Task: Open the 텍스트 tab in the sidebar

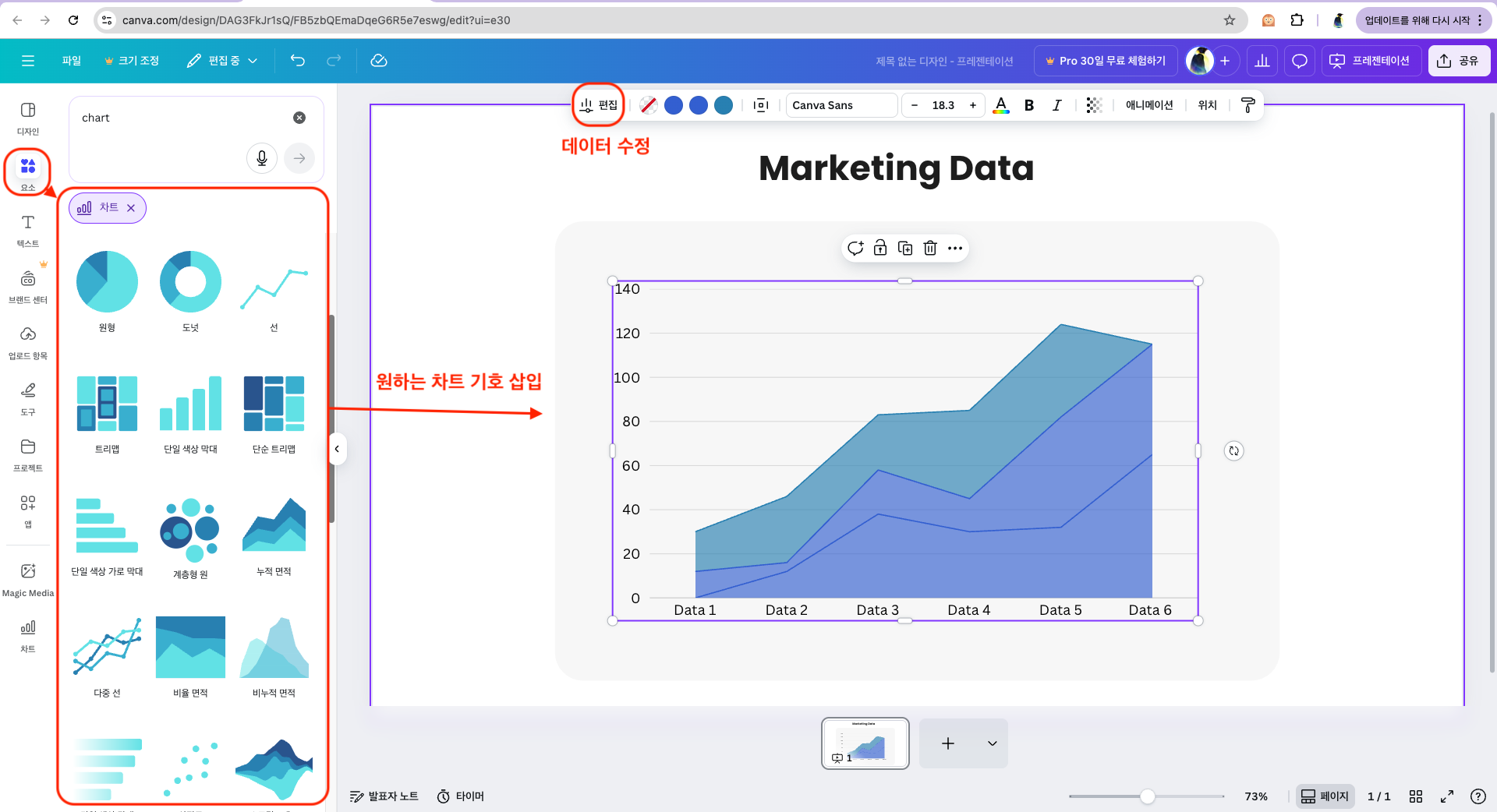Action: tap(28, 231)
